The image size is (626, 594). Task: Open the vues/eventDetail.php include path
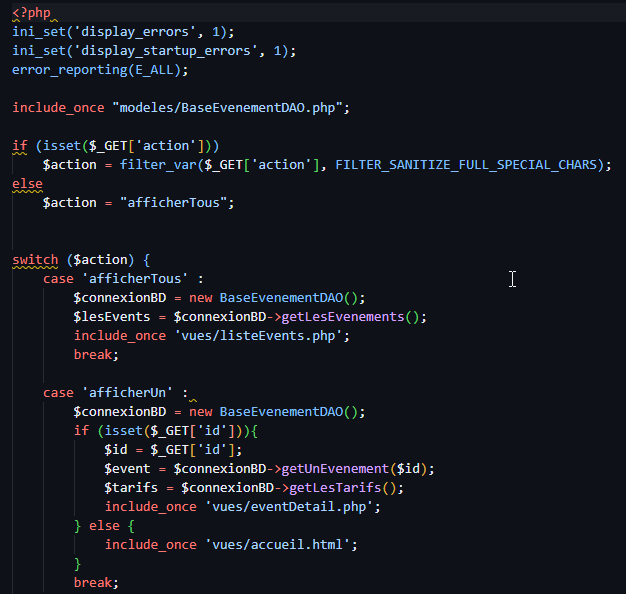coord(295,507)
